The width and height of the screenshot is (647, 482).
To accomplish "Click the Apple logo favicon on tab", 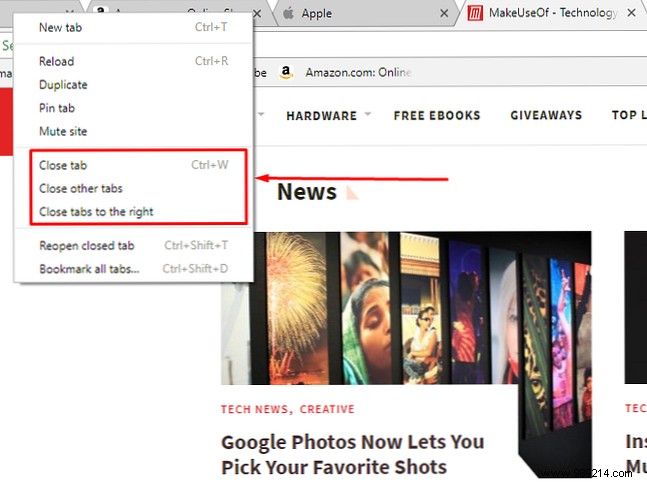I will tap(289, 14).
